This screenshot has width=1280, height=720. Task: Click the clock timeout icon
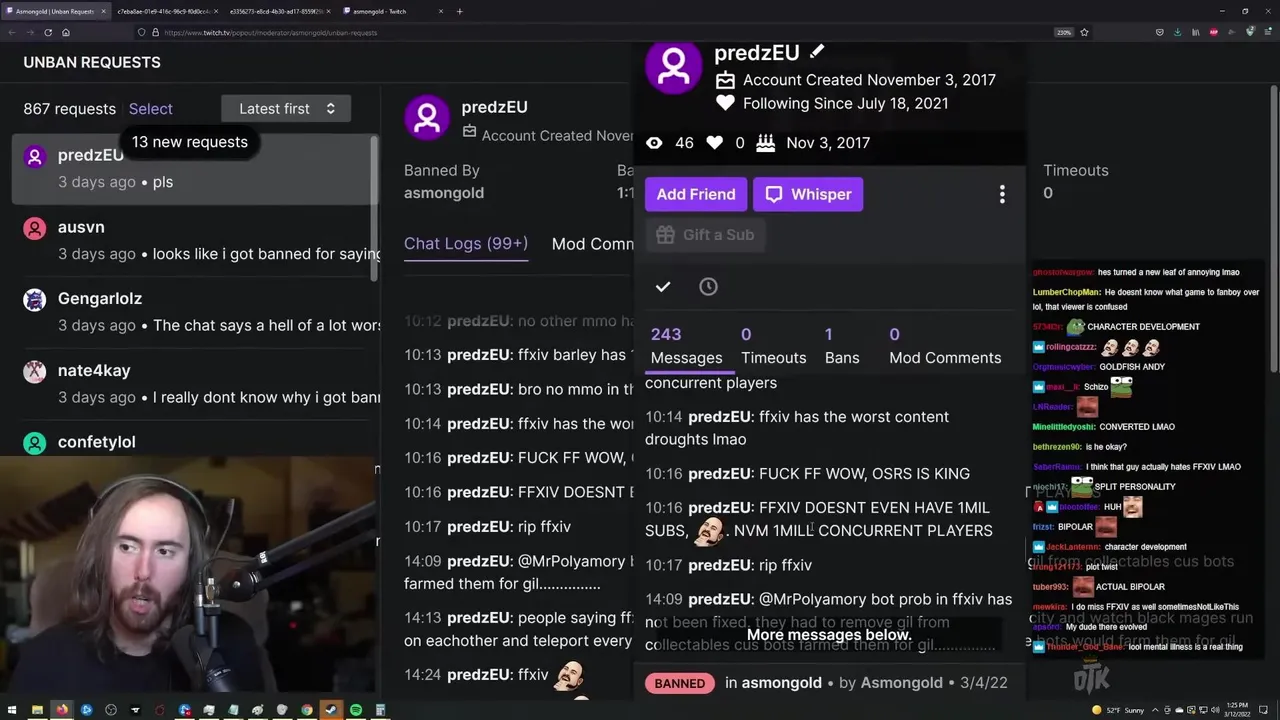pyautogui.click(x=708, y=287)
